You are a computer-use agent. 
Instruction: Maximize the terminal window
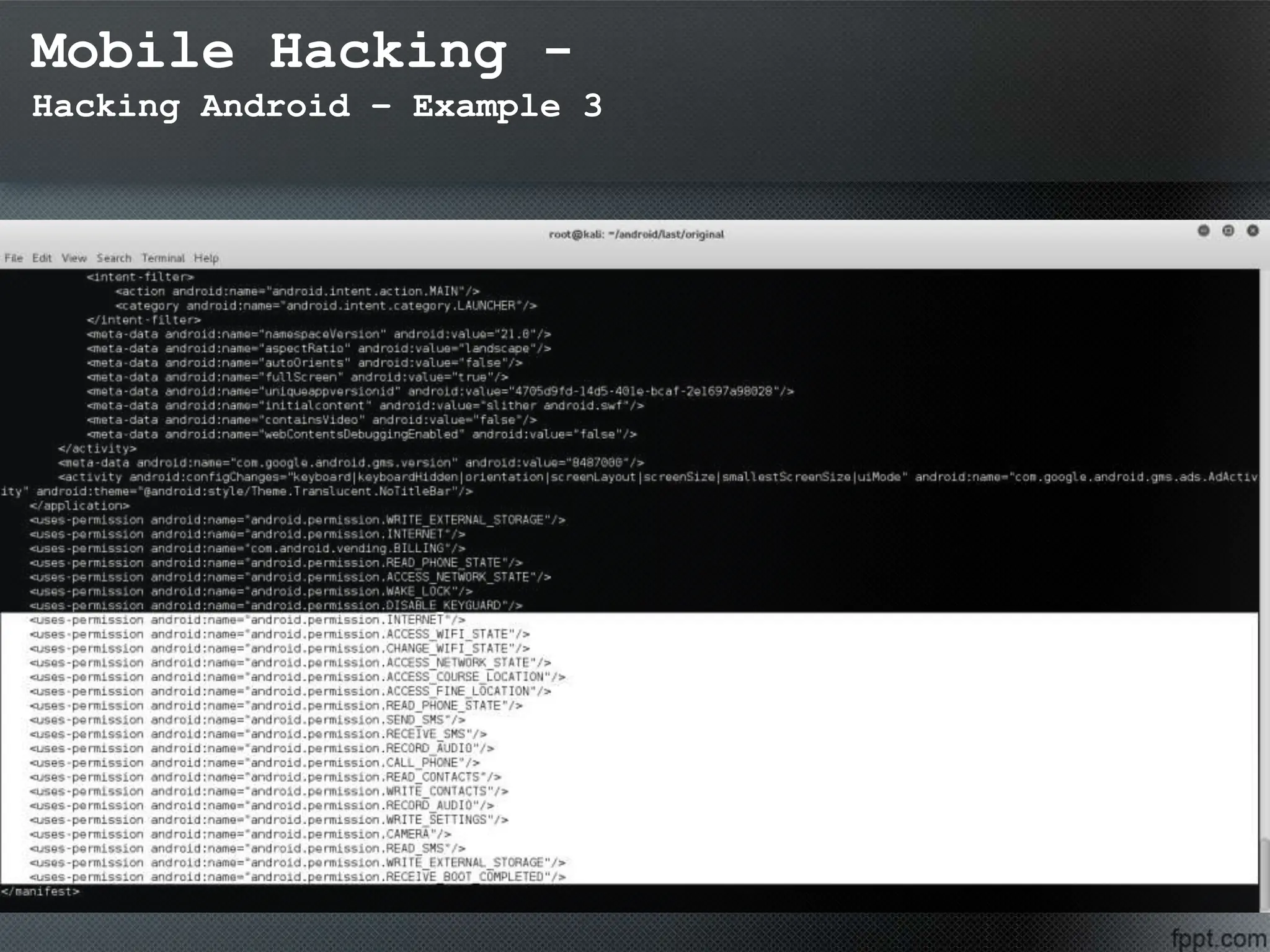coord(1228,231)
